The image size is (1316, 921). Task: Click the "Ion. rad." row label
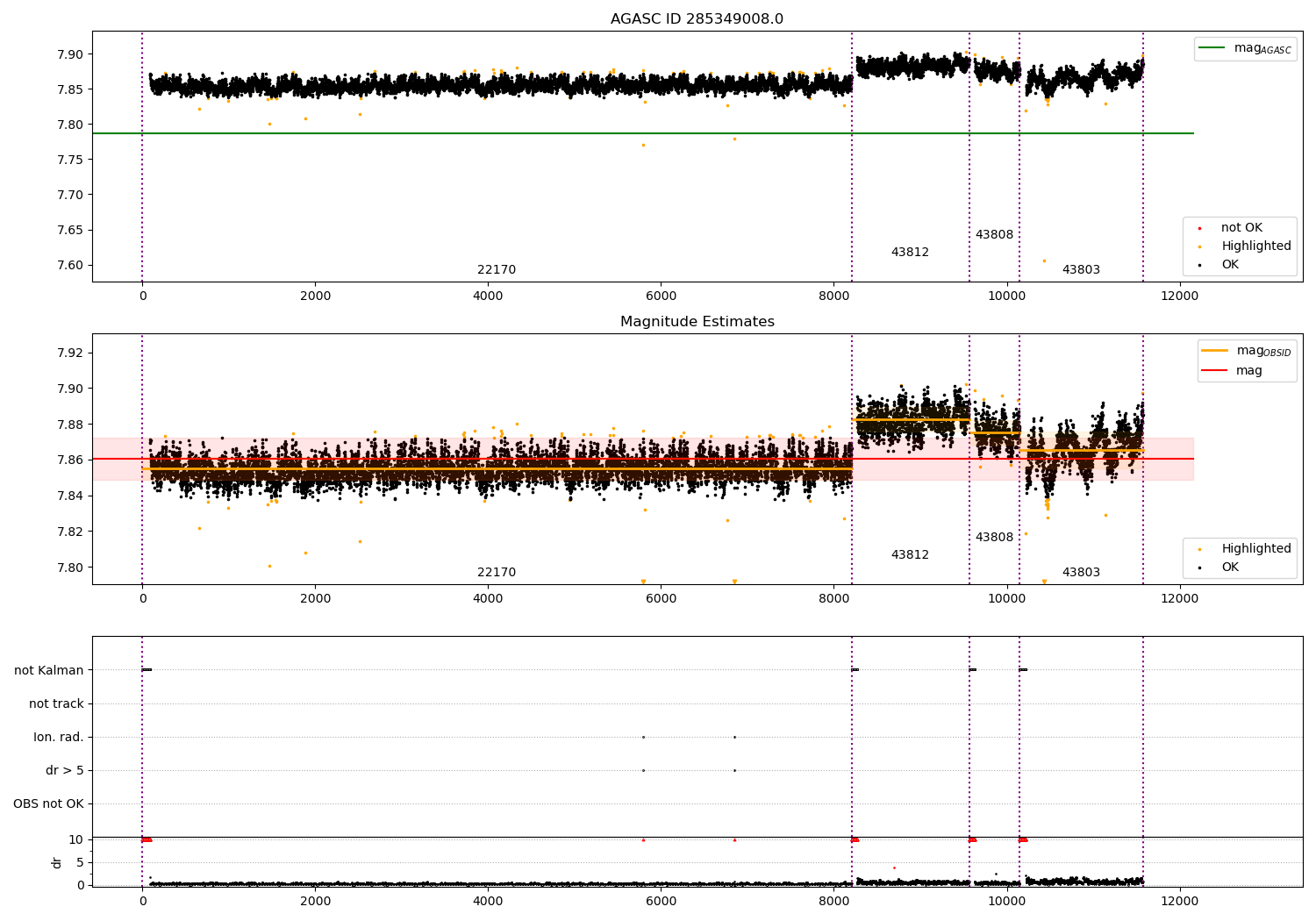pos(59,737)
